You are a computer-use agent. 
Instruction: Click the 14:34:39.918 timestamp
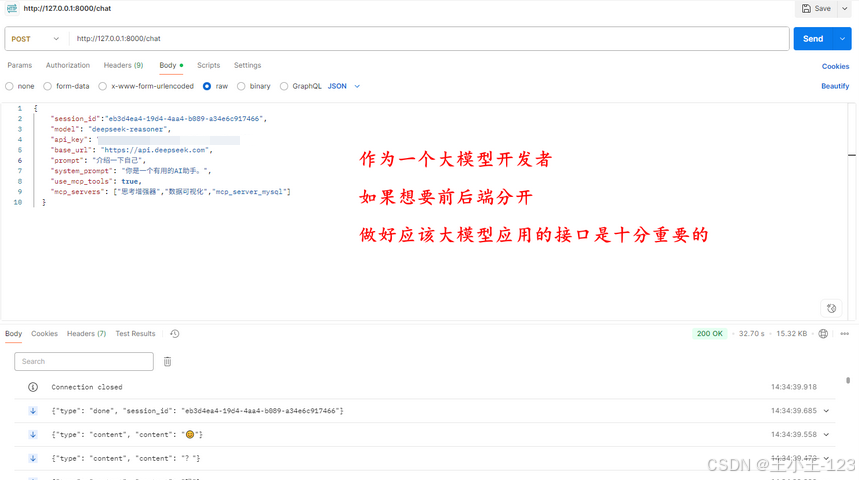794,387
